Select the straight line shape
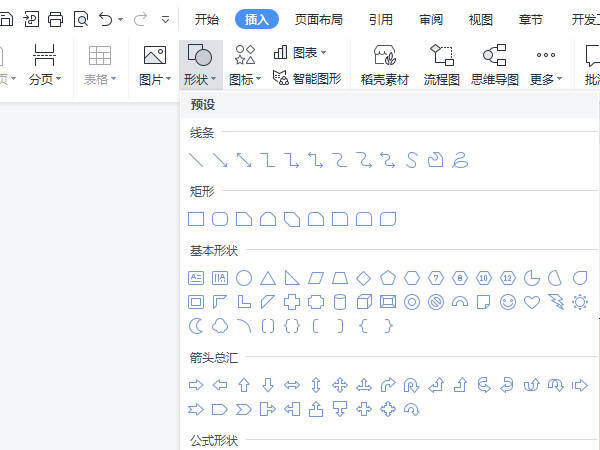 coord(196,160)
